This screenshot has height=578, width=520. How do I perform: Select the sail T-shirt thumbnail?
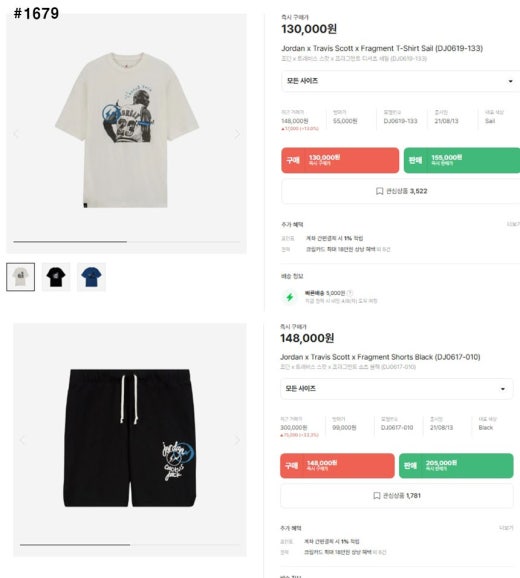[x=21, y=277]
